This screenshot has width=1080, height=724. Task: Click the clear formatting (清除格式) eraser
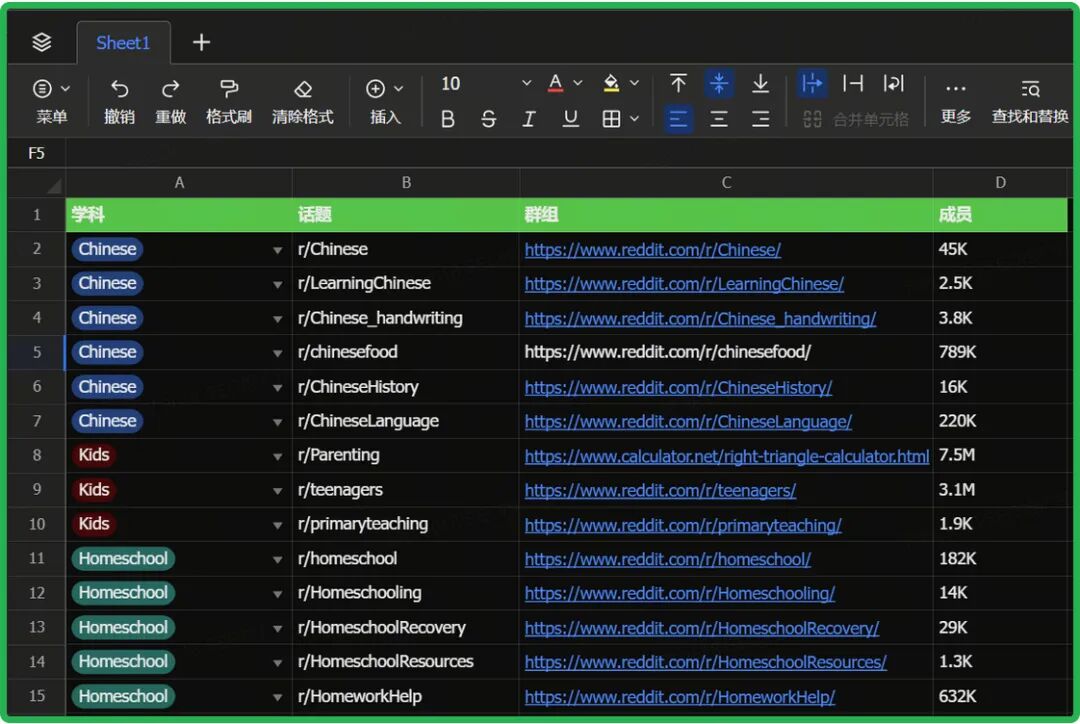[x=303, y=89]
